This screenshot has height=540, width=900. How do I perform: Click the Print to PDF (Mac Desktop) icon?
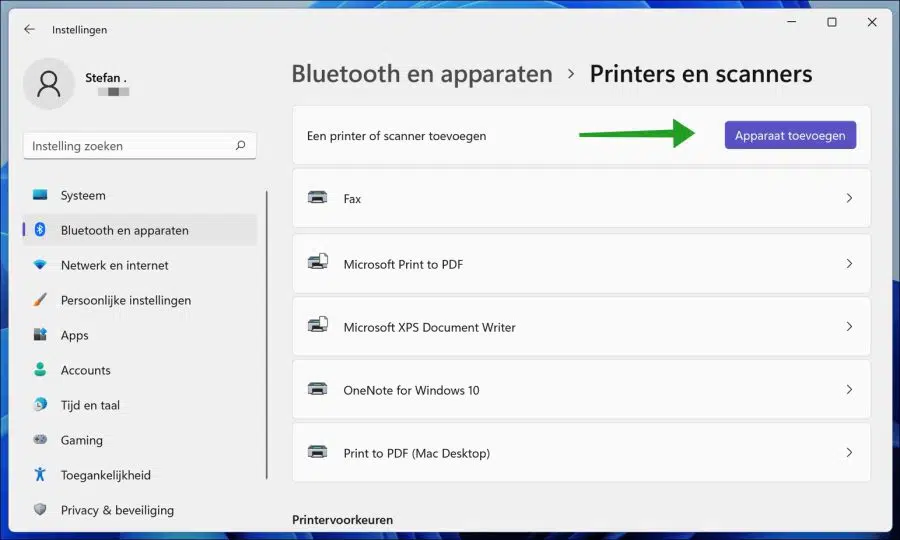point(317,452)
